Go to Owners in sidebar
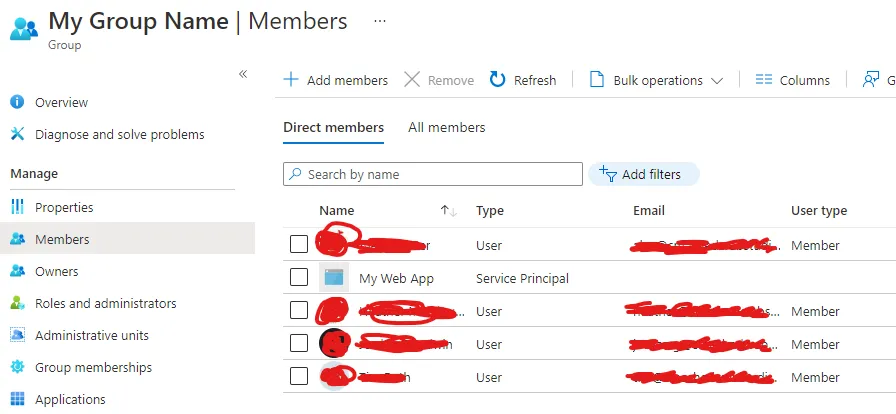Image resolution: width=896 pixels, height=414 pixels. (56, 271)
